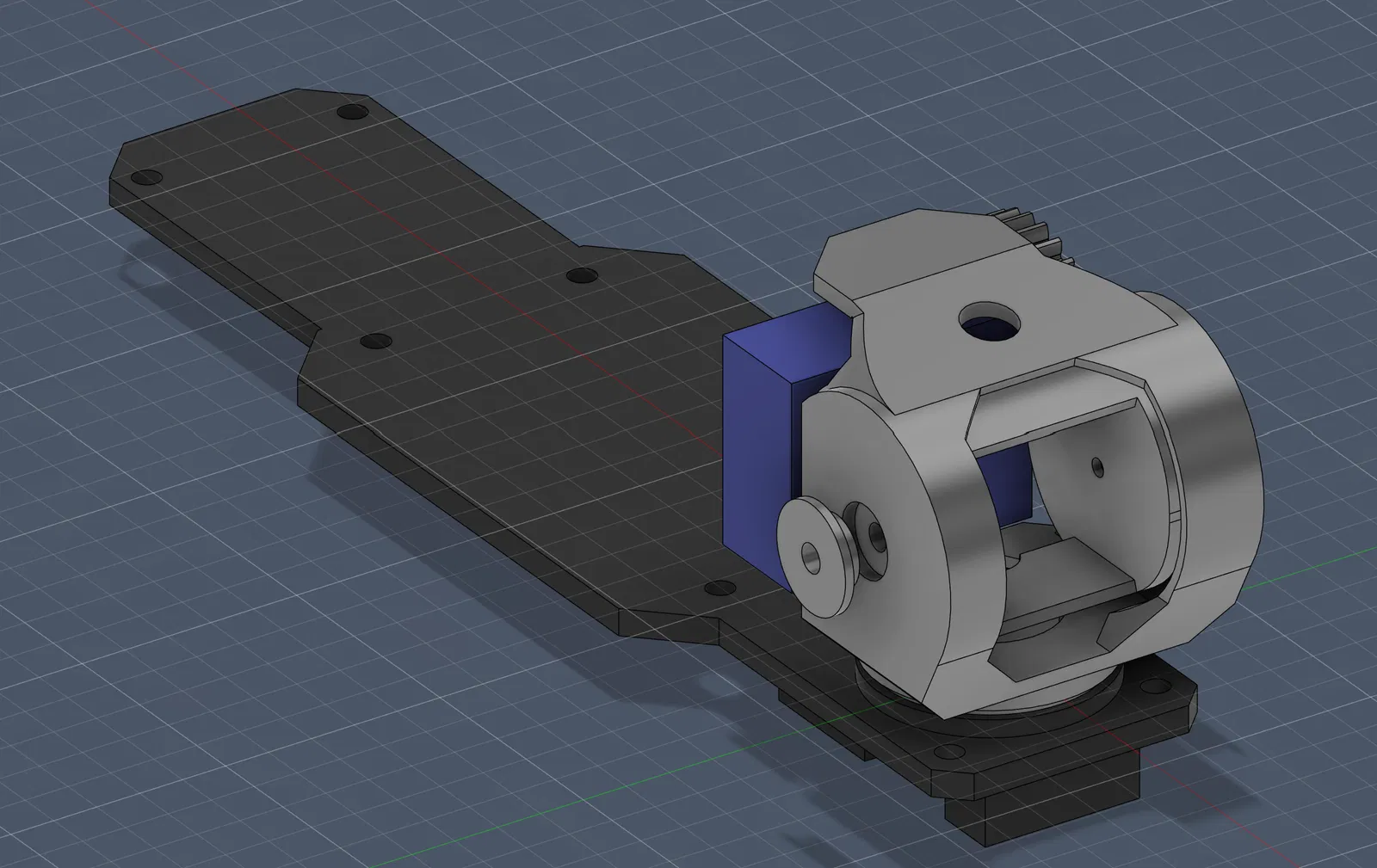Viewport: 1377px width, 868px height.
Task: Click the plate hole at the far end's right corner
Action: point(352,112)
